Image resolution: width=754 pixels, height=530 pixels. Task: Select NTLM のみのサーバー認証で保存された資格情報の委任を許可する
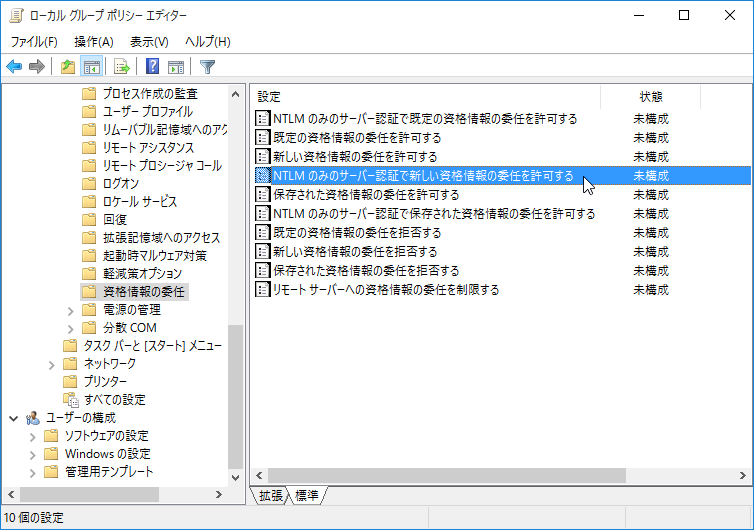[x=434, y=214]
